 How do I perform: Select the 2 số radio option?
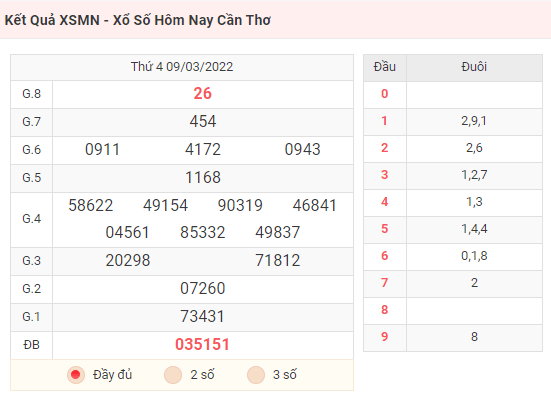(x=173, y=375)
